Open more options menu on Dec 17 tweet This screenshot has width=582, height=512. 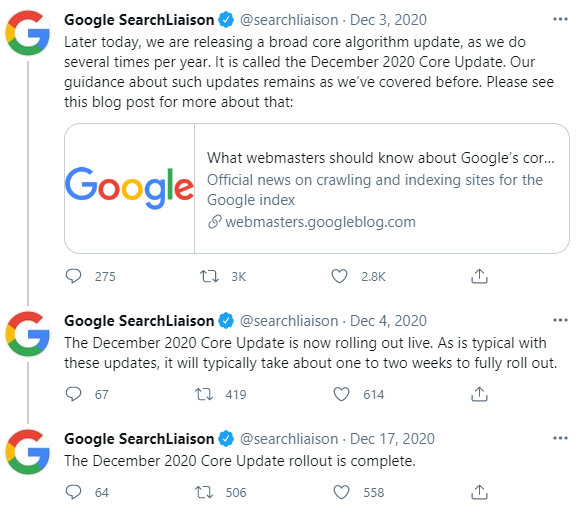pos(560,438)
